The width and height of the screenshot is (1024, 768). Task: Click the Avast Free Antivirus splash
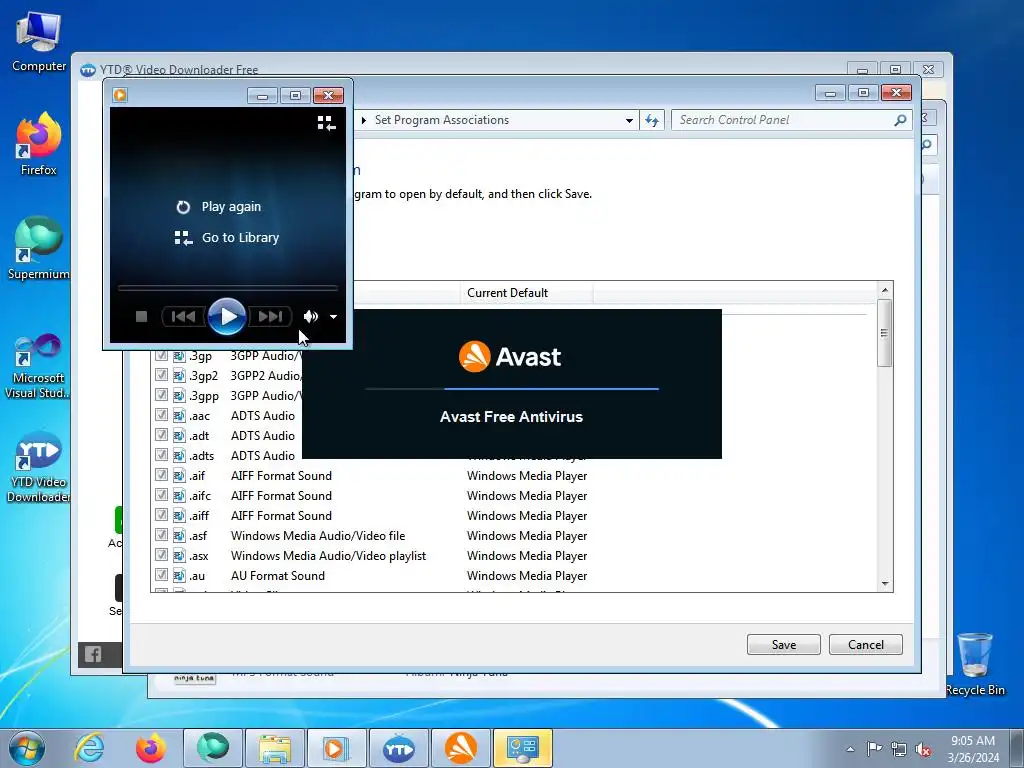point(511,384)
